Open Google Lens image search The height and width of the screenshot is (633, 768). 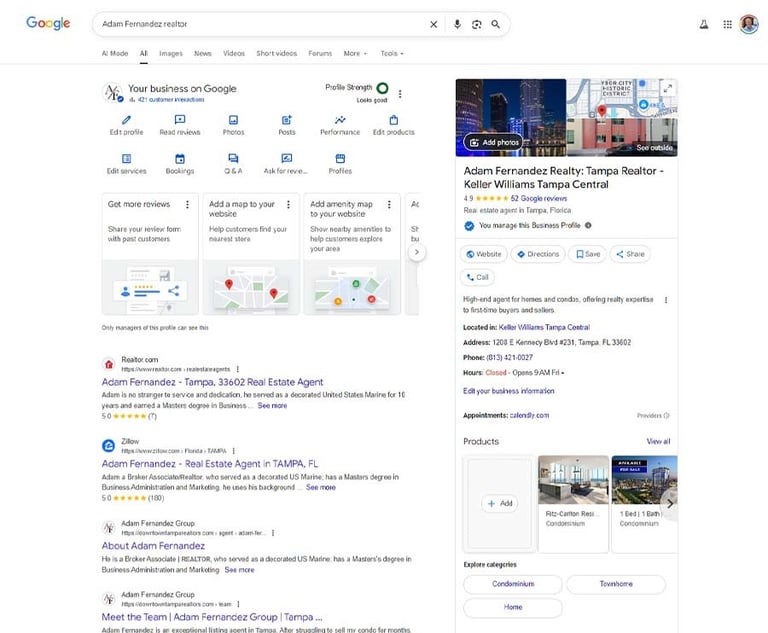(x=477, y=24)
